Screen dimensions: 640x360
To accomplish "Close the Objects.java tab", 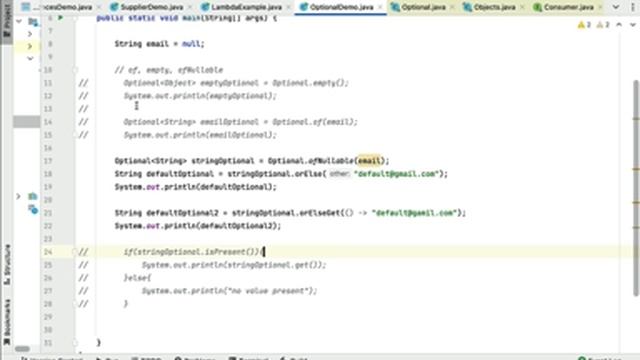I will [522, 7].
